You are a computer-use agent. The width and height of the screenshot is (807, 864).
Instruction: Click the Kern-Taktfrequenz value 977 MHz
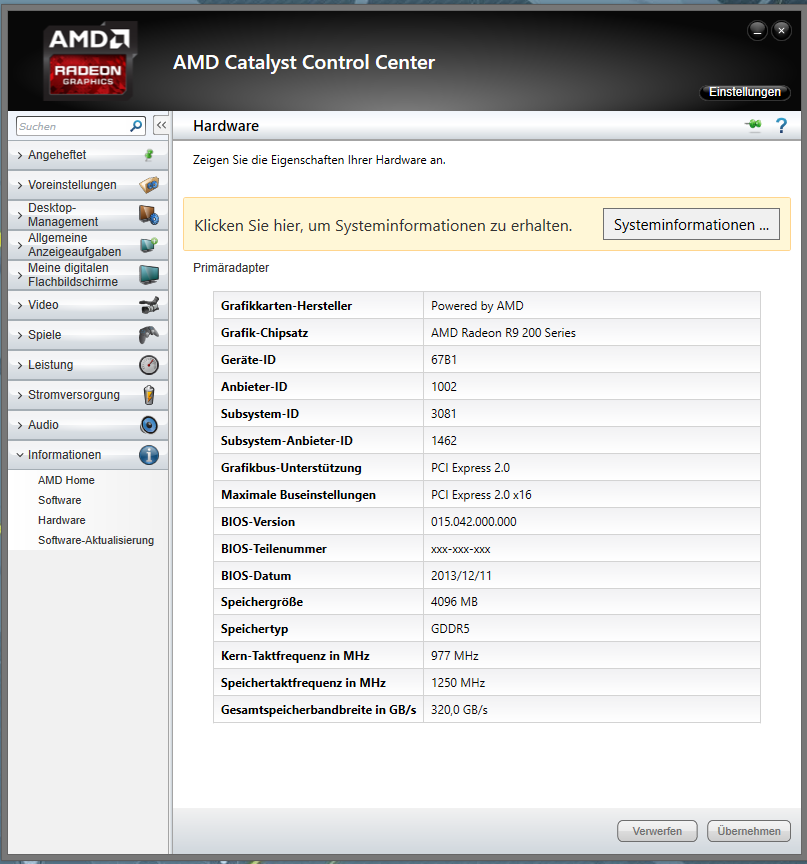coord(454,656)
